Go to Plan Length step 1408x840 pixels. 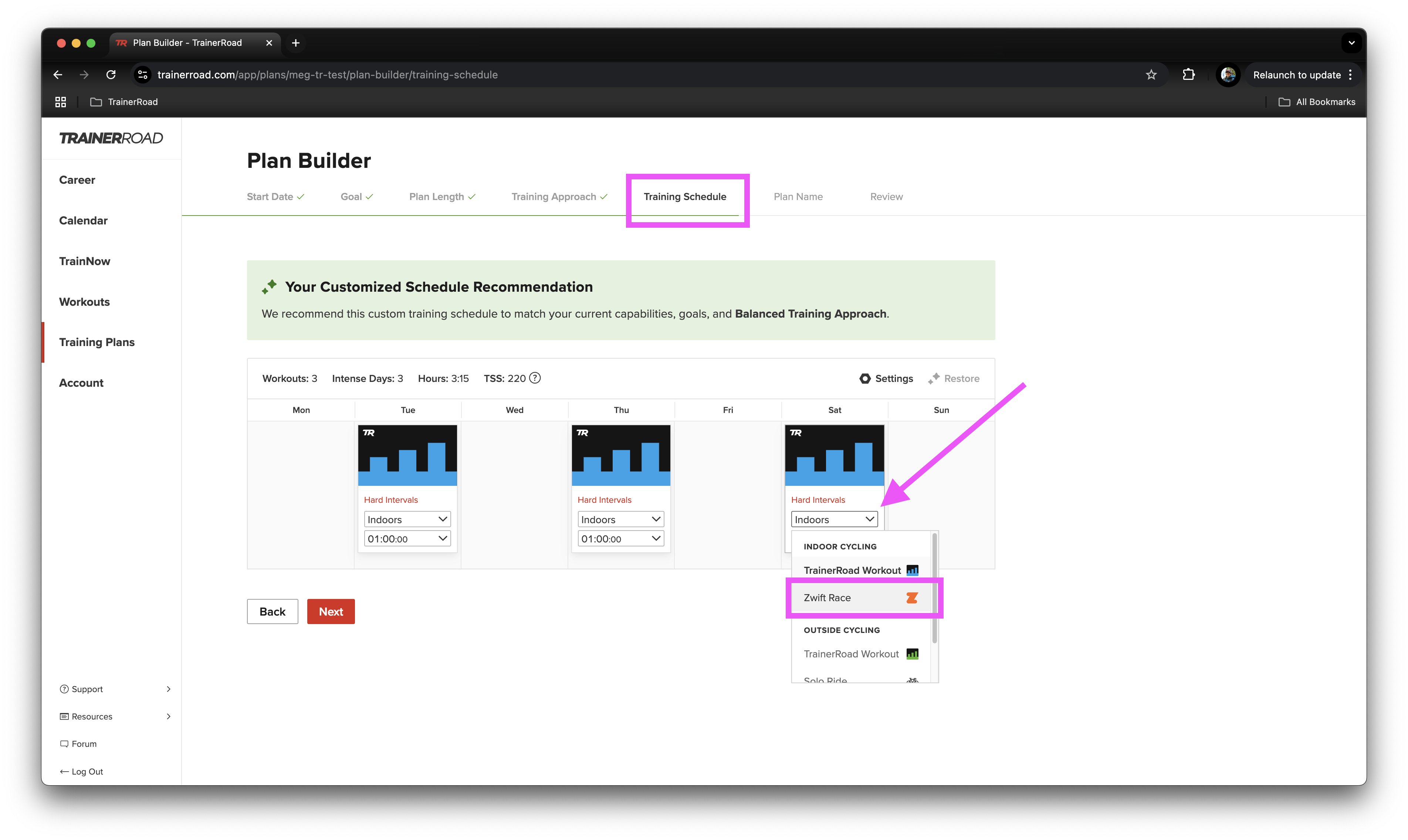(x=442, y=196)
